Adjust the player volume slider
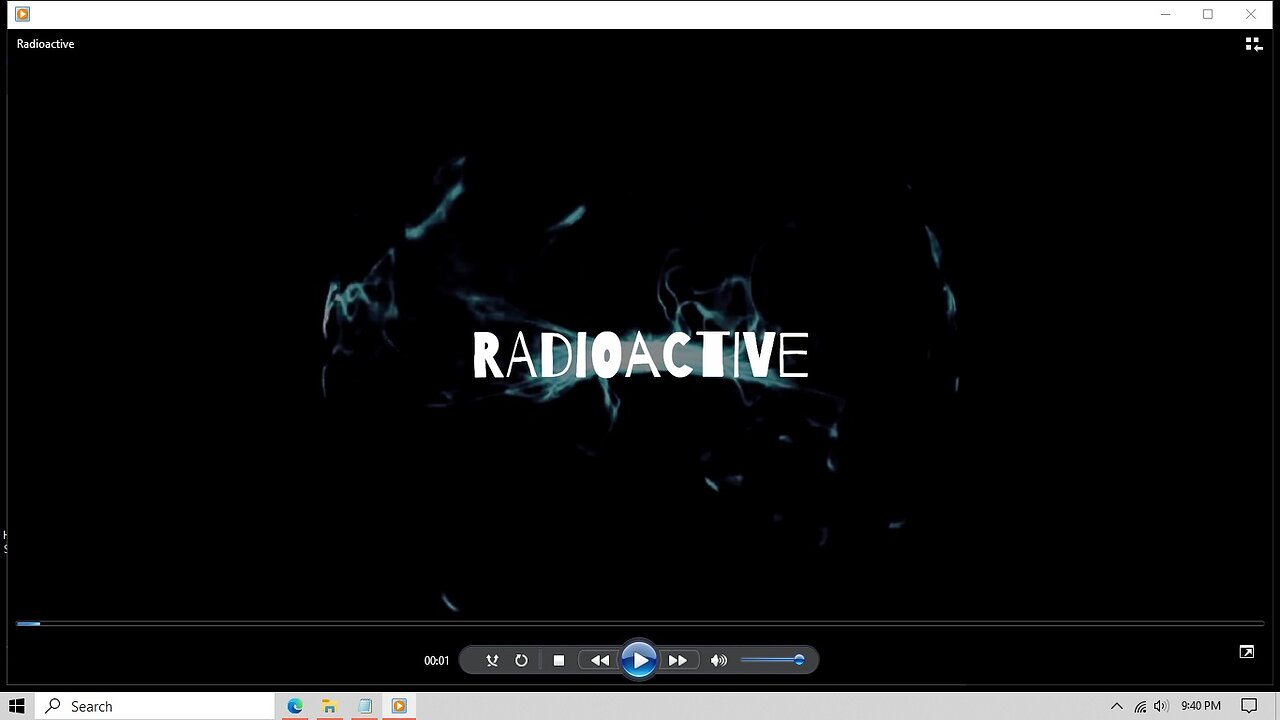1280x720 pixels. pyautogui.click(x=772, y=660)
